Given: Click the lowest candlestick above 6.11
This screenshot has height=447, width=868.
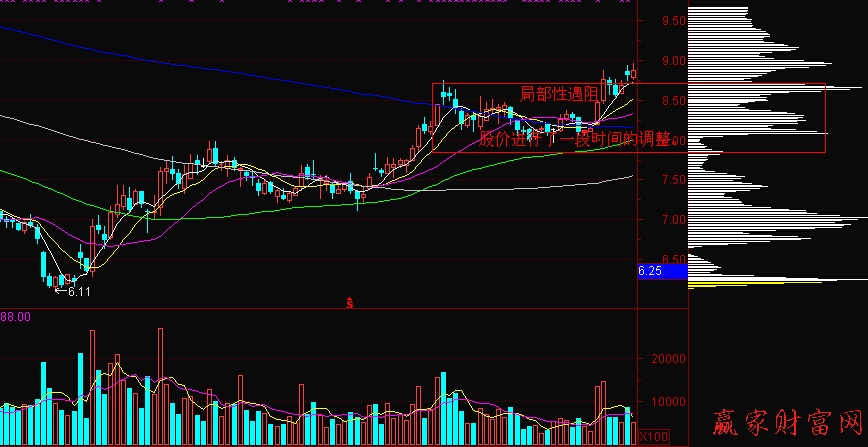Looking at the screenshot, I should tap(52, 281).
